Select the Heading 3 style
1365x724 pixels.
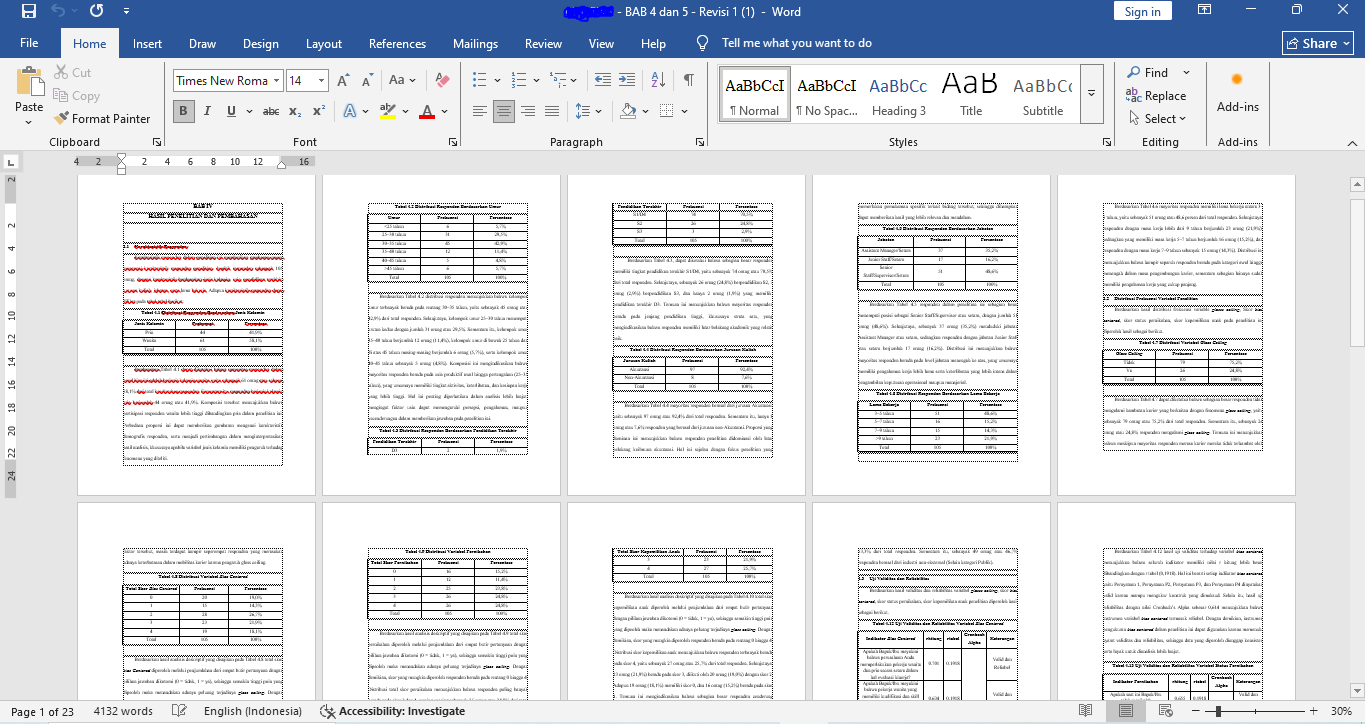pyautogui.click(x=898, y=95)
